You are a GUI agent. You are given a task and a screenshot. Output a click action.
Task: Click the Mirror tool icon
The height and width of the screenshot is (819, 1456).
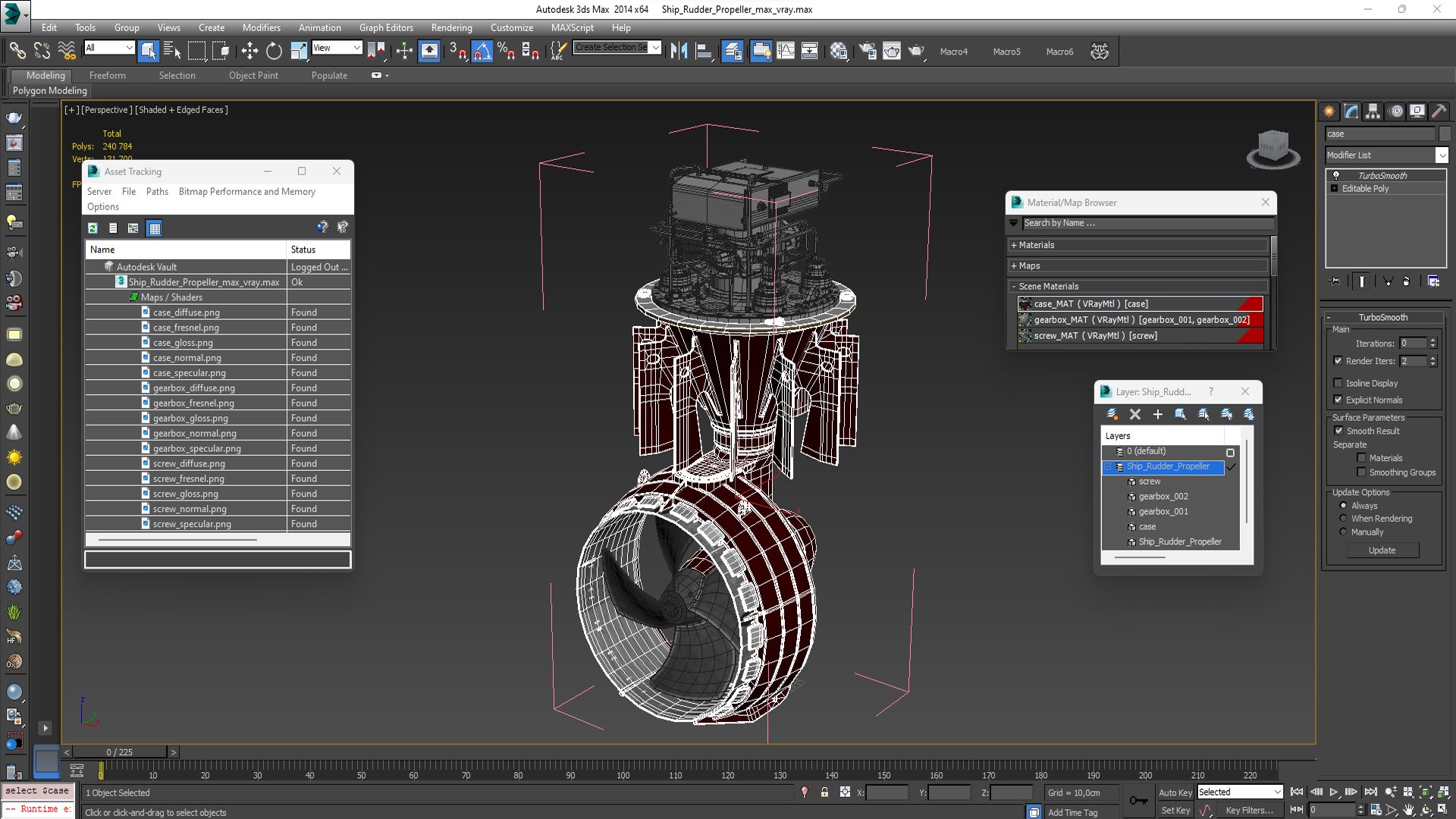(679, 51)
